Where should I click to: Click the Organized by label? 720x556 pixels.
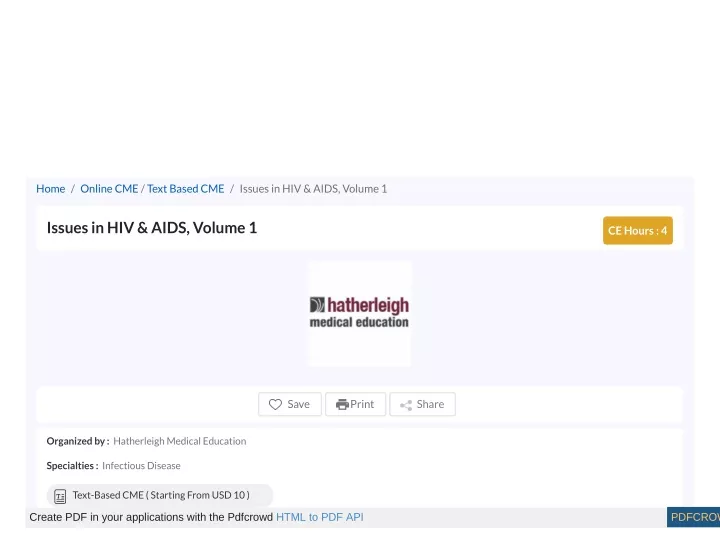[78, 441]
